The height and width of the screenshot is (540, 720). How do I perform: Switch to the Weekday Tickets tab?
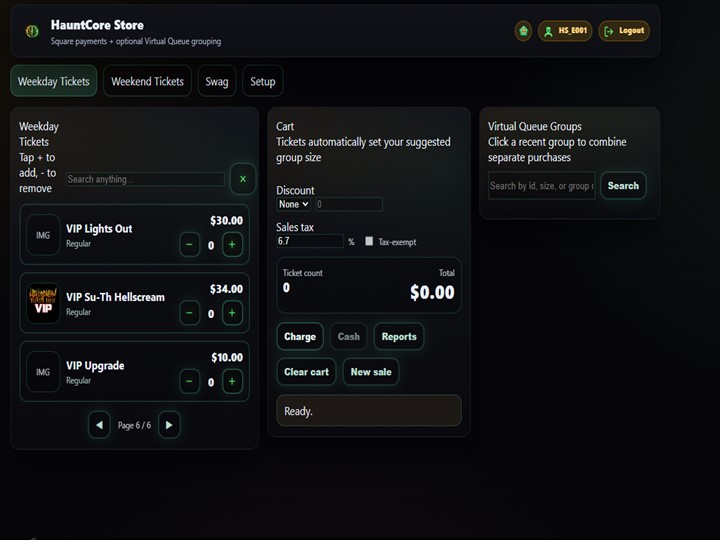coord(54,81)
